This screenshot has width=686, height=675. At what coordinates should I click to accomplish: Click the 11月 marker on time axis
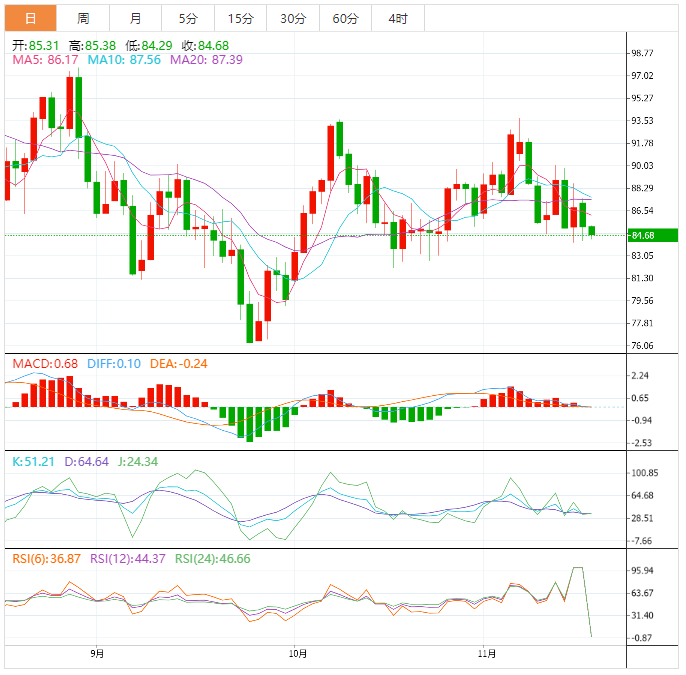pos(487,654)
